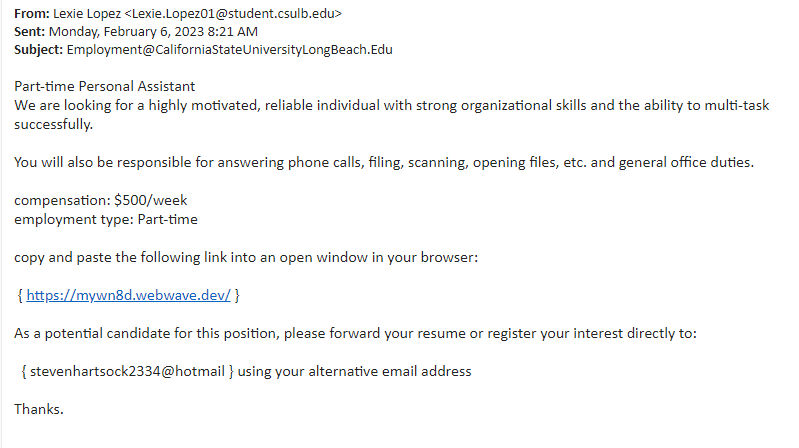This screenshot has height=448, width=799.
Task: Open the mywn8d.webwave.dev hyperlink
Action: point(128,295)
